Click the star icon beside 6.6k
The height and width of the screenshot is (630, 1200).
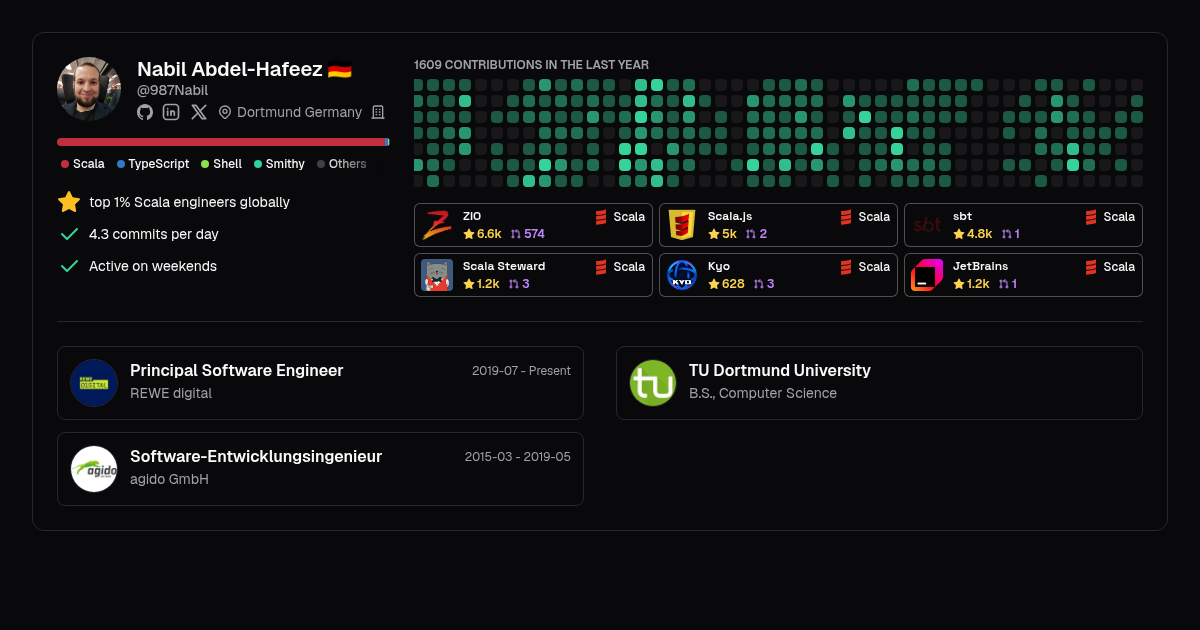coord(469,234)
